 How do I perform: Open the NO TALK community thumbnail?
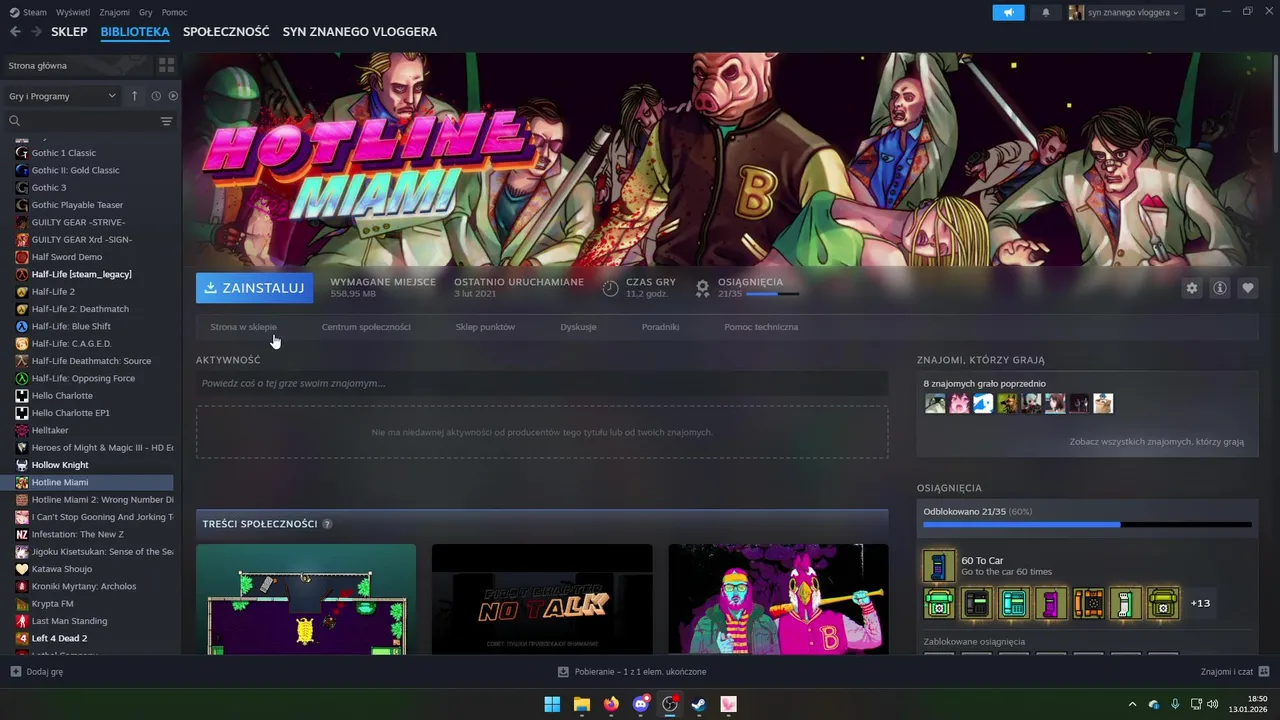coord(542,599)
